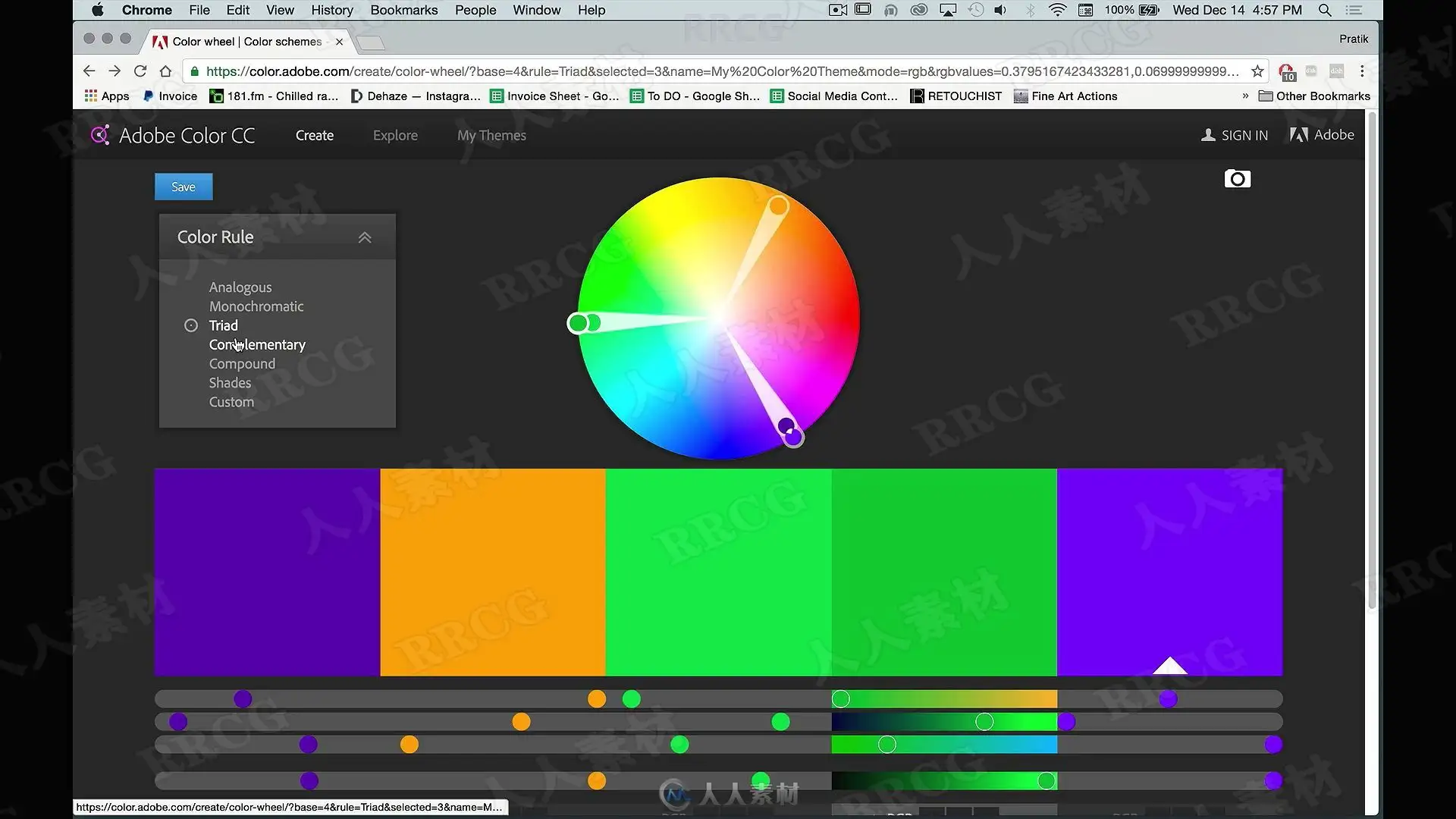
Task: Open the Create tab
Action: point(315,135)
